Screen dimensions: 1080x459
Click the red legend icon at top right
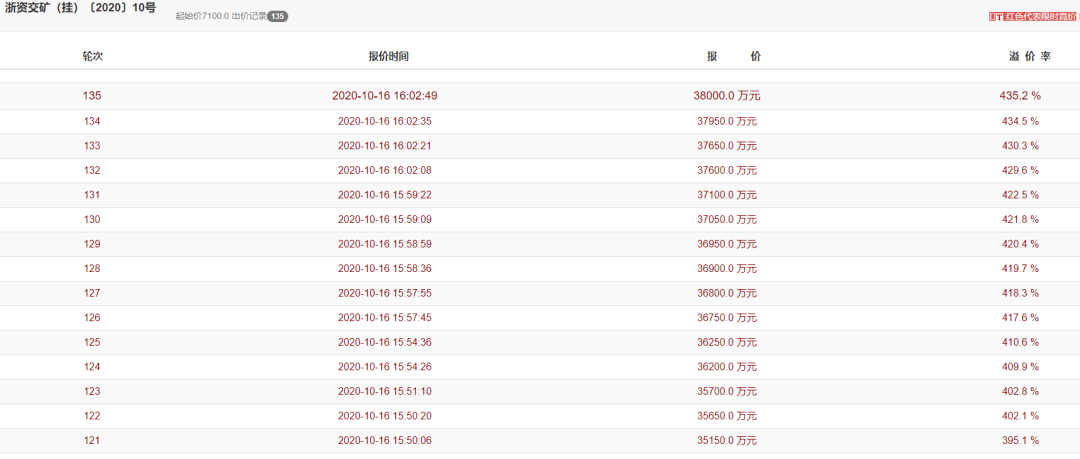(995, 16)
